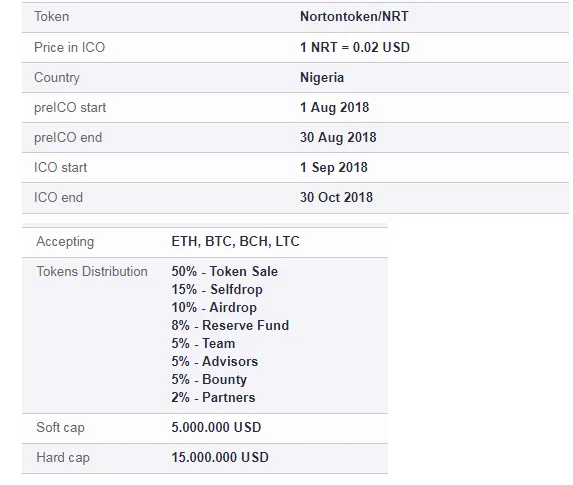Select the 50% - Token Sale line

click(x=224, y=271)
